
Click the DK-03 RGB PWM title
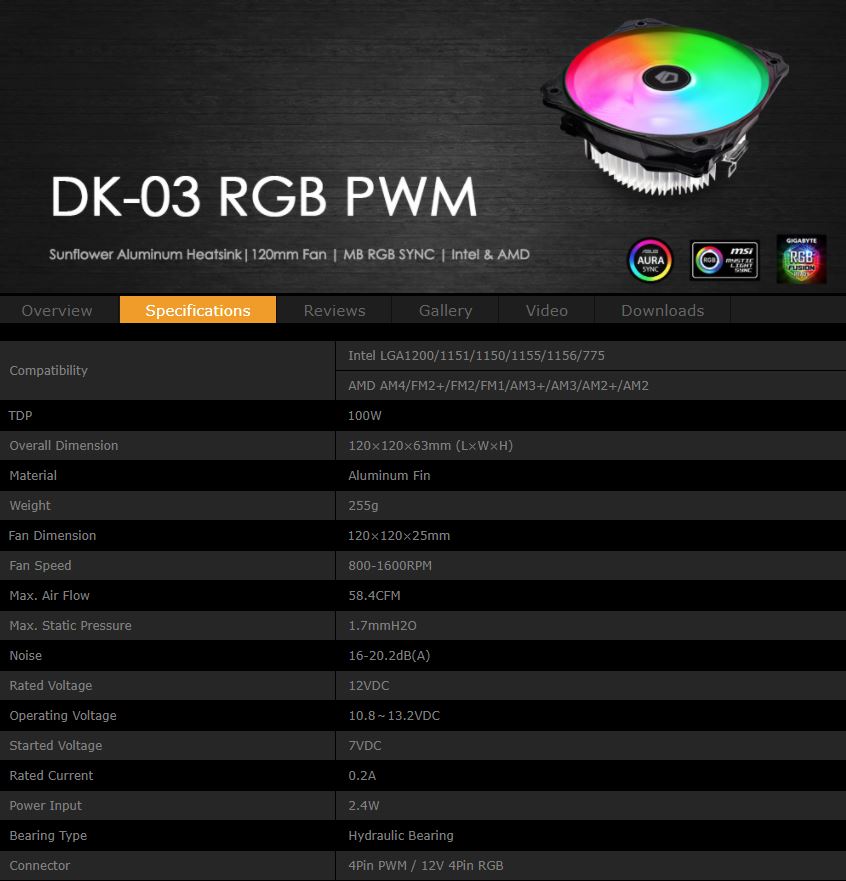264,197
